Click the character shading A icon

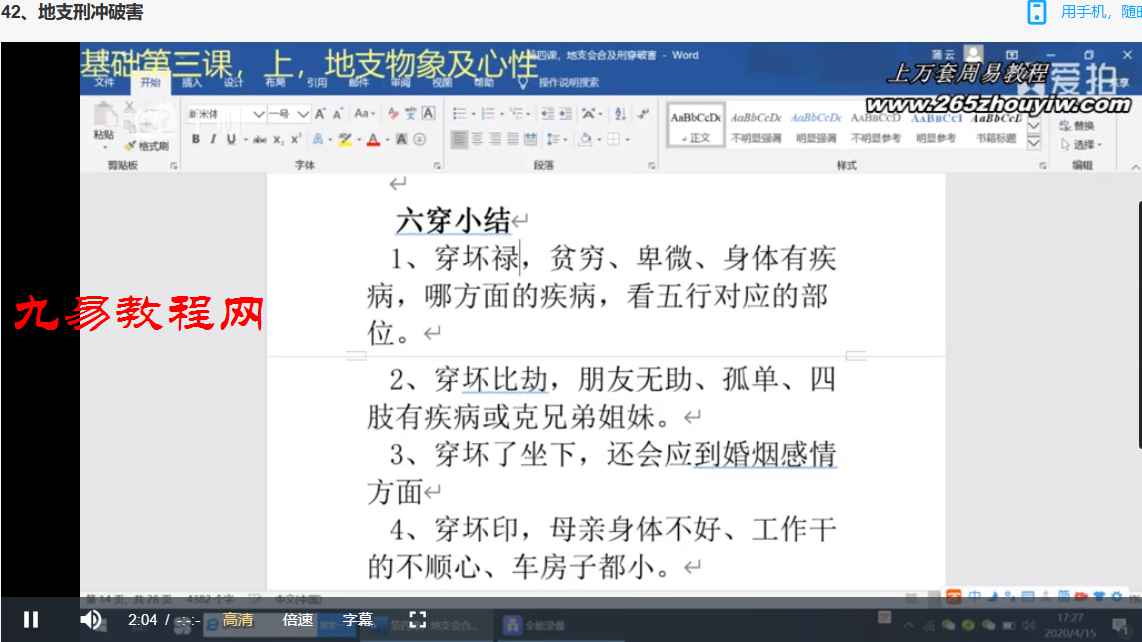[401, 139]
